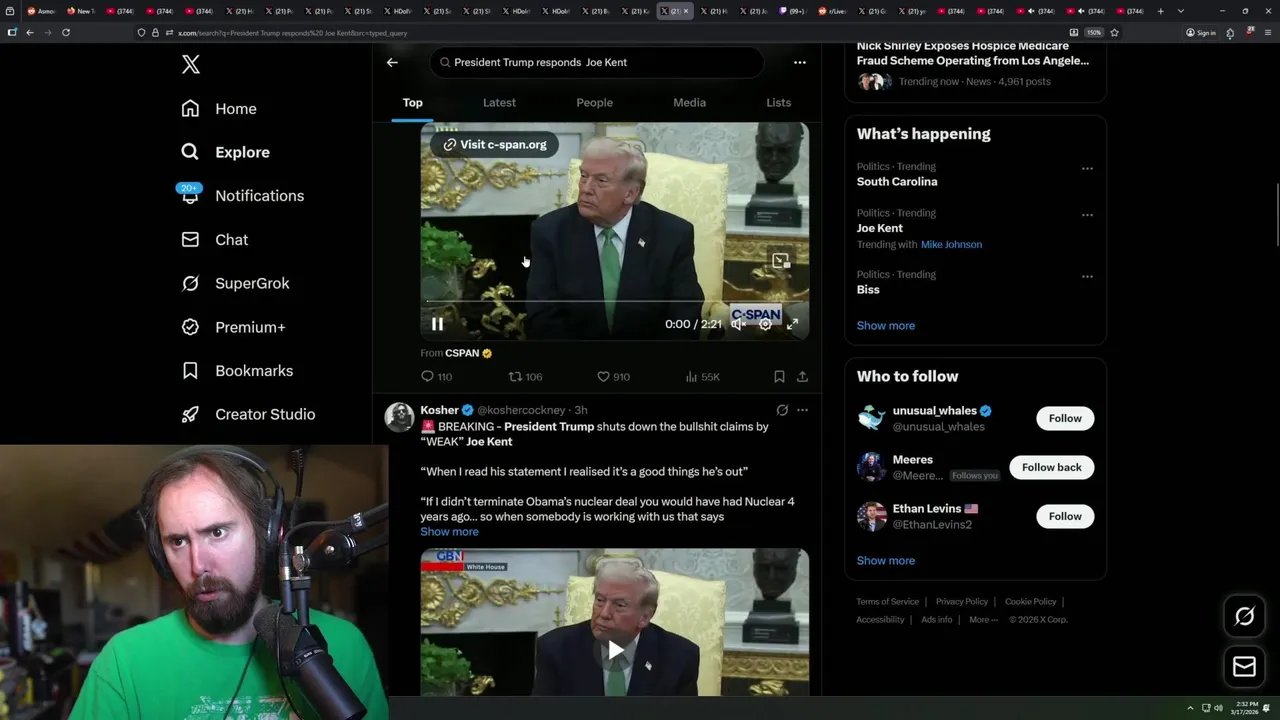Open SuperGrok in the sidebar
The width and height of the screenshot is (1280, 720).
click(x=236, y=283)
